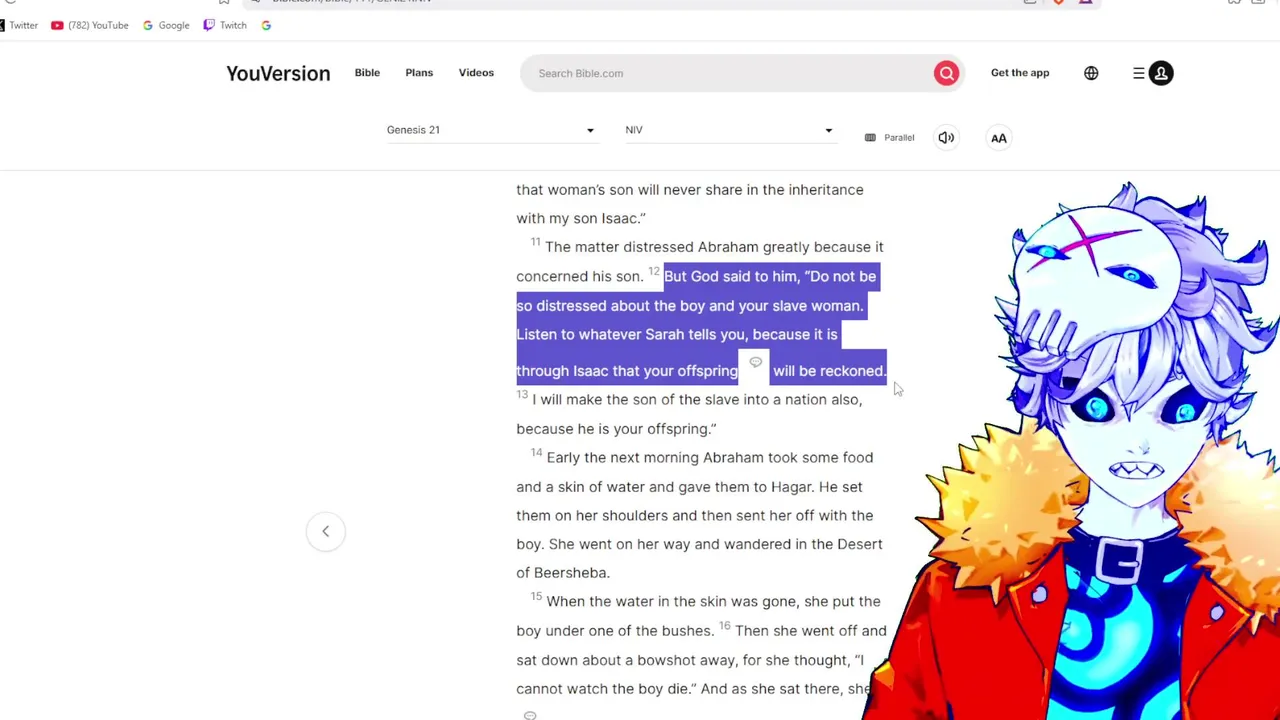Open the Google bookmark
Image resolution: width=1280 pixels, height=720 pixels.
tap(166, 25)
